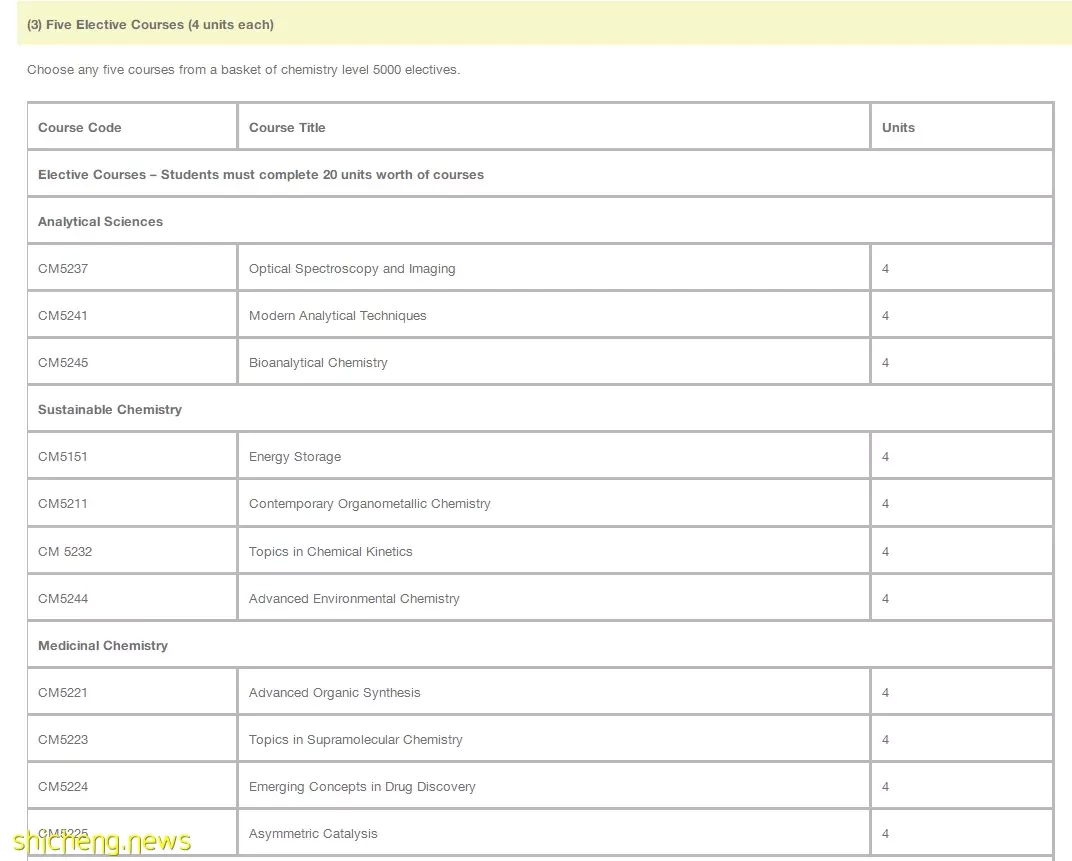1072x861 pixels.
Task: Click the "Analytical Sciences" section row
Action: tap(540, 222)
